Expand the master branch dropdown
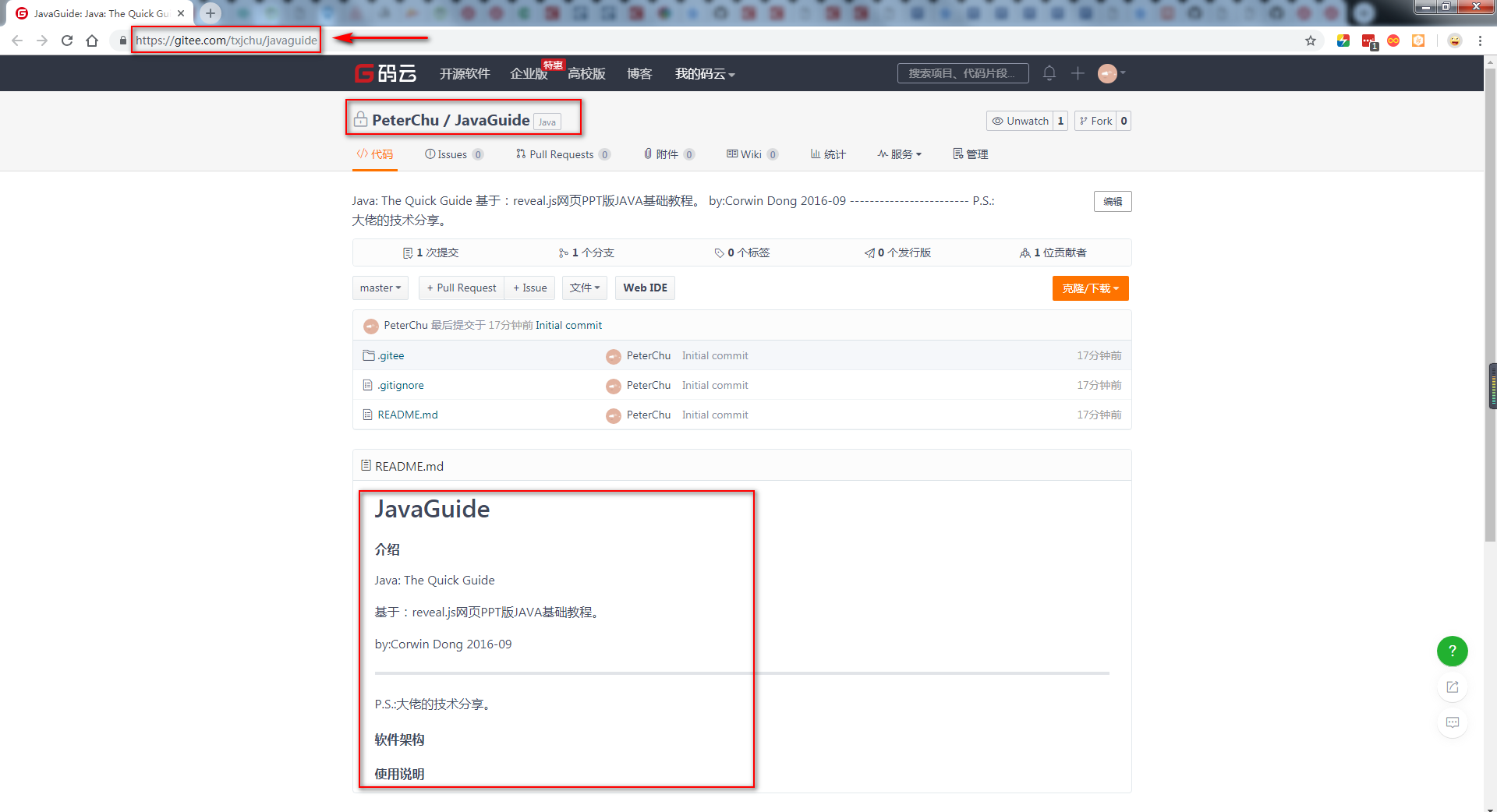 tap(380, 288)
